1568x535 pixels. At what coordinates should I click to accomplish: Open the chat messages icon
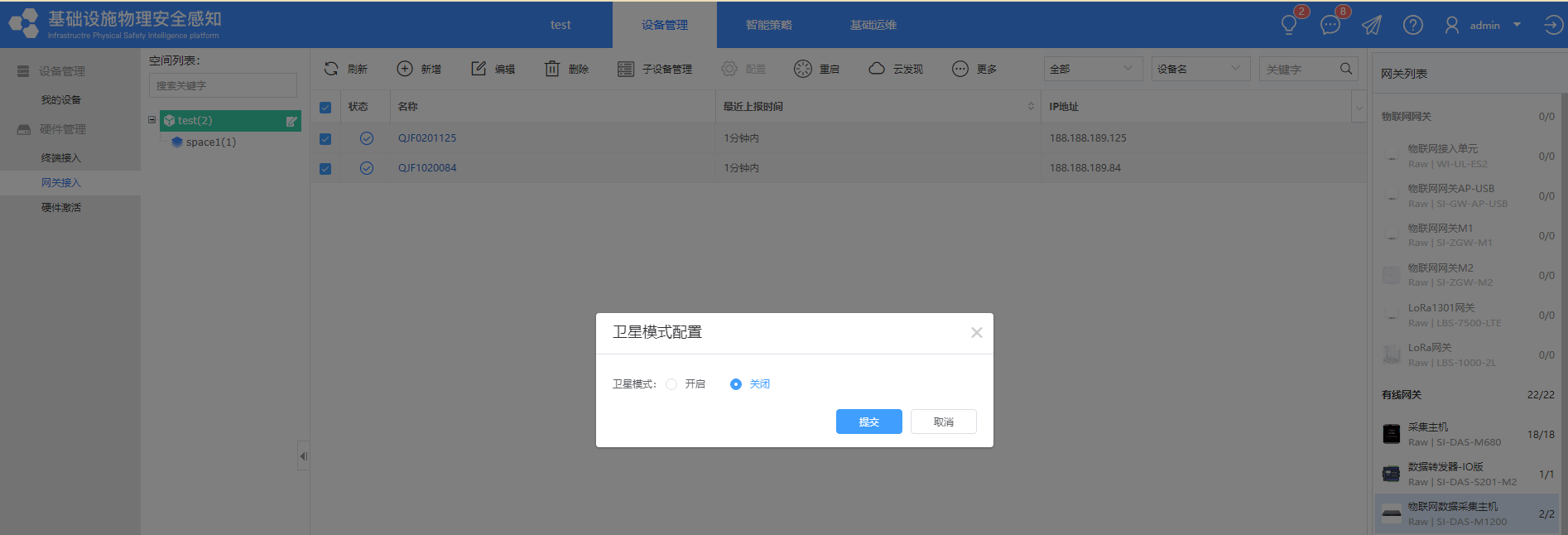(x=1330, y=25)
